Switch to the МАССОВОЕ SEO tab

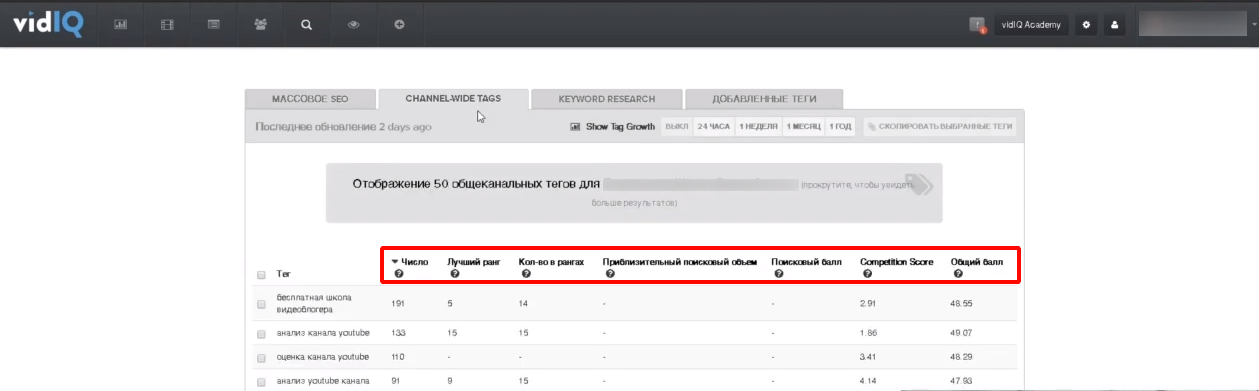(x=310, y=99)
